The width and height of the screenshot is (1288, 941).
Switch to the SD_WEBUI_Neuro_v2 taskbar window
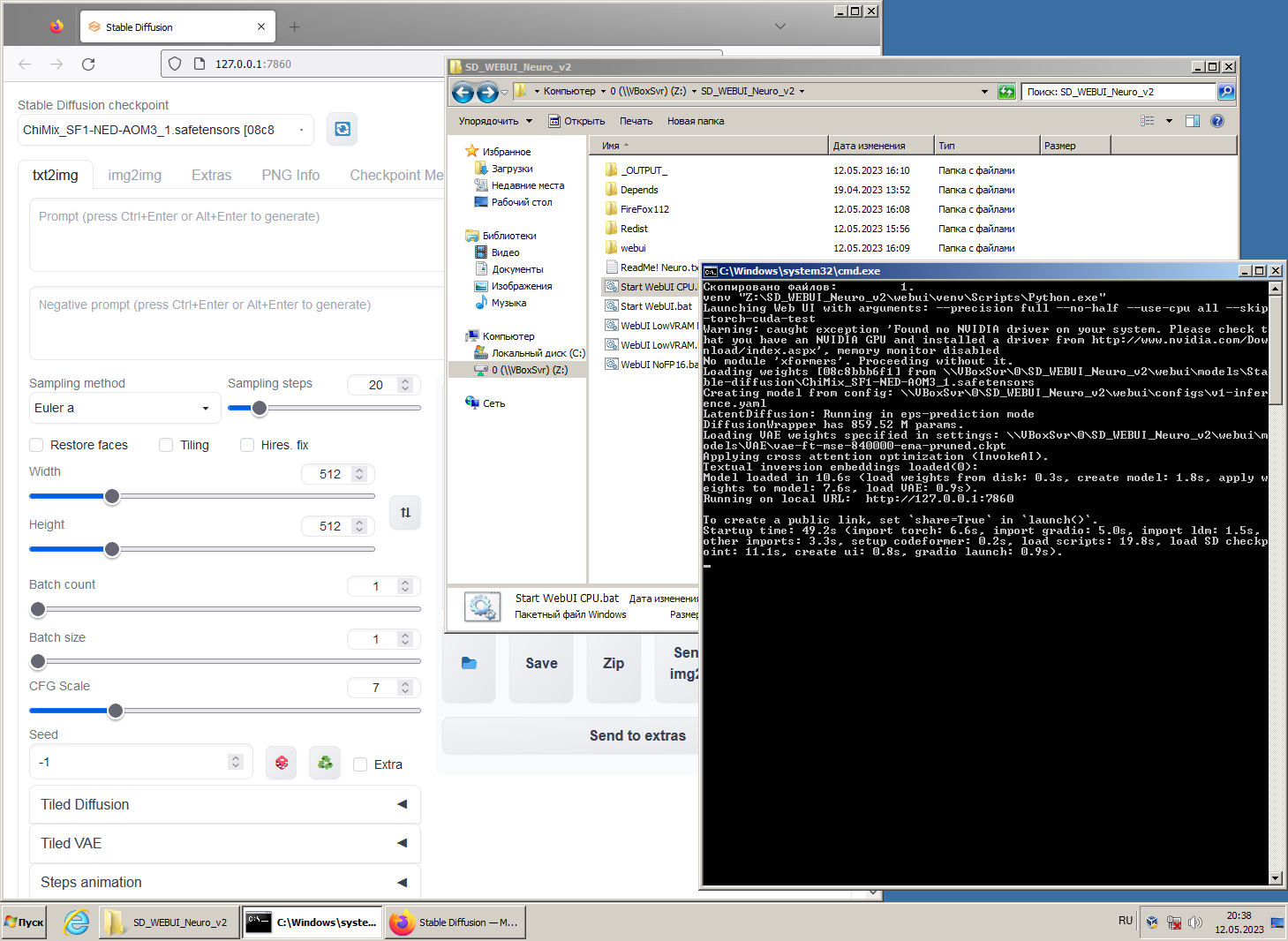169,922
